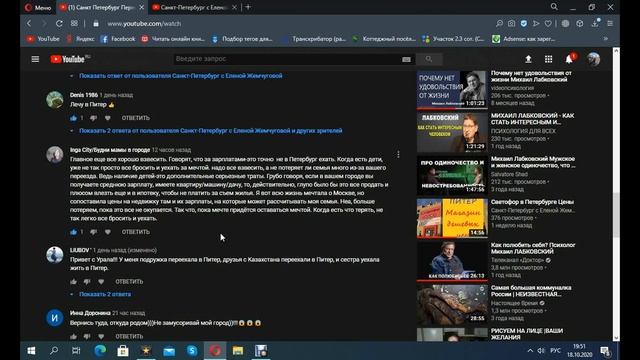Expand 'Показать 2 ответа' under LIUBOV comment
This screenshot has width=640, height=360.
pyautogui.click(x=105, y=294)
